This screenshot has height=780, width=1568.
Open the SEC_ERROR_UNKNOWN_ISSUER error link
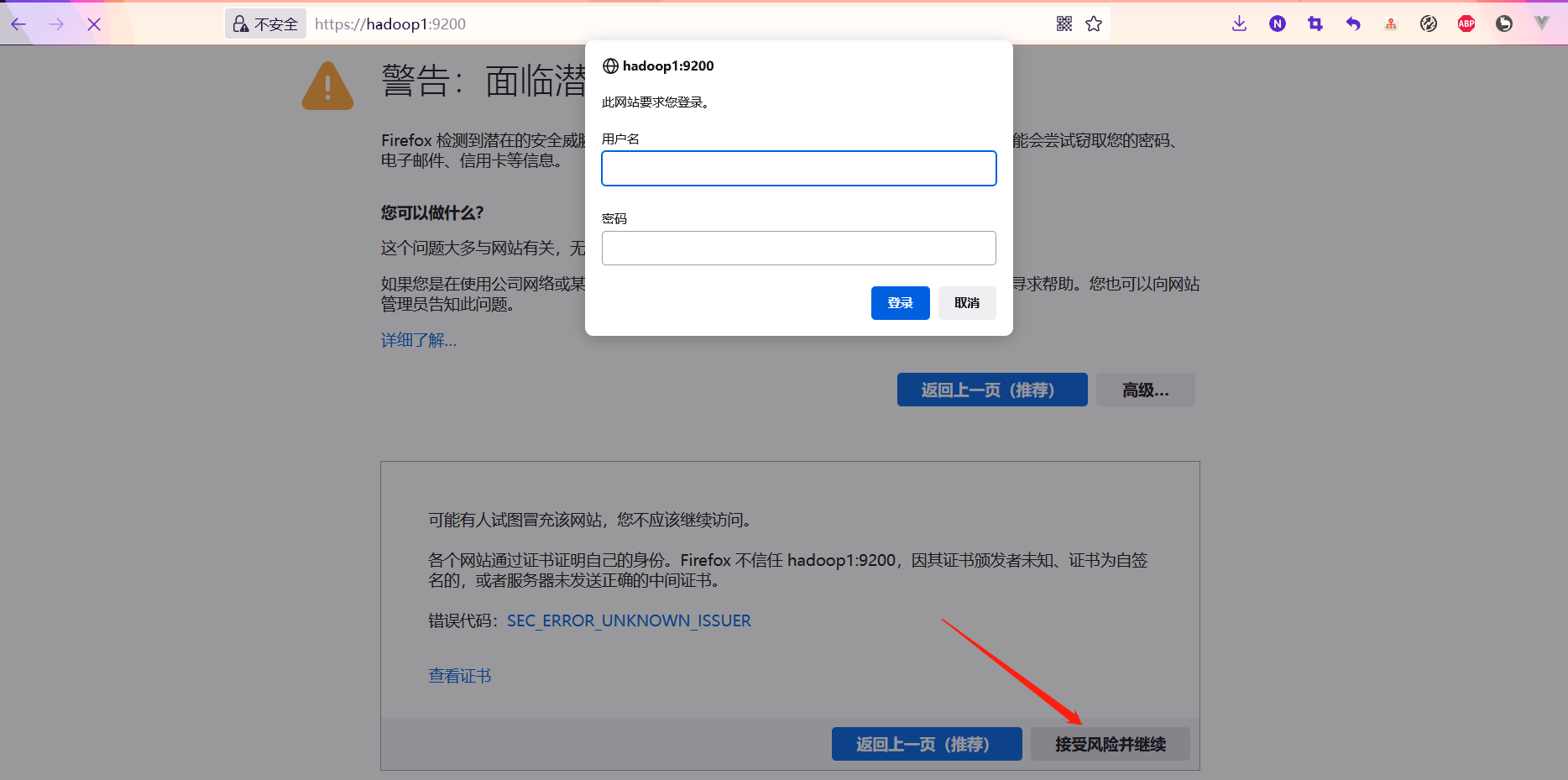pos(629,620)
